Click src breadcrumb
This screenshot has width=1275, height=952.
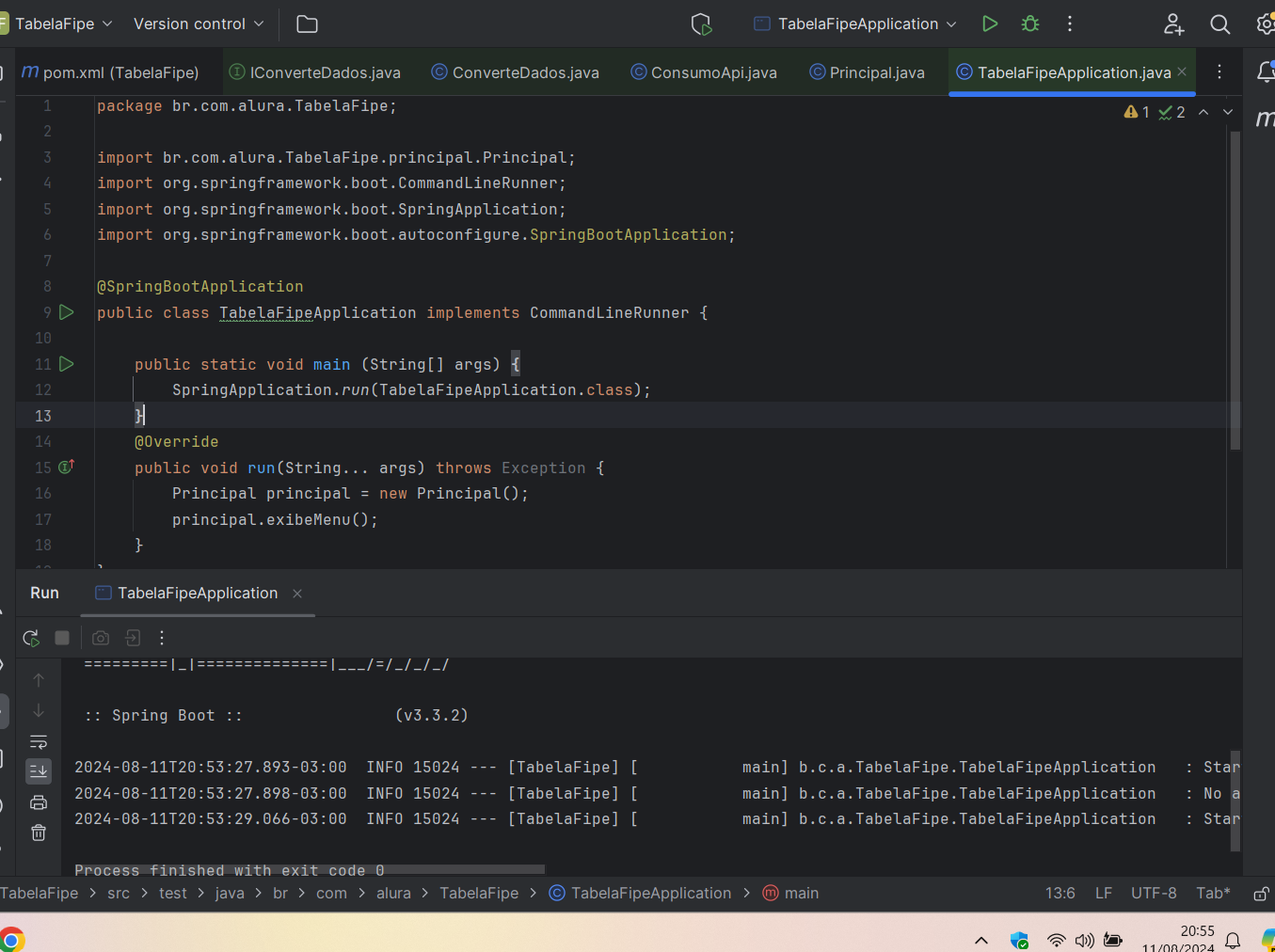tap(119, 894)
